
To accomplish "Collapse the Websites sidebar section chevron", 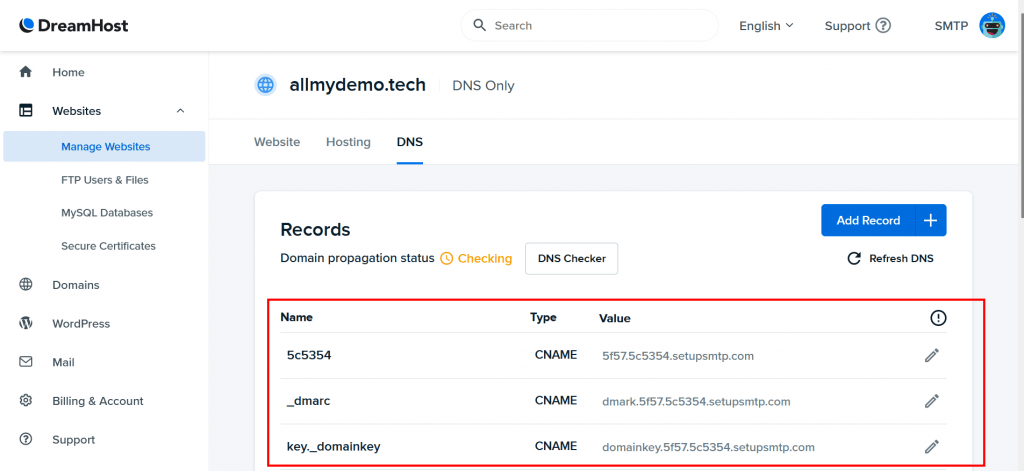I will (181, 110).
